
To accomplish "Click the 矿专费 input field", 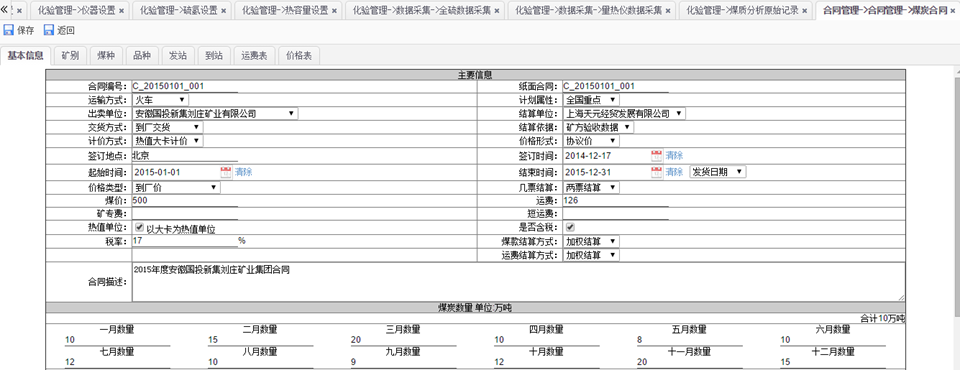I will [185, 214].
